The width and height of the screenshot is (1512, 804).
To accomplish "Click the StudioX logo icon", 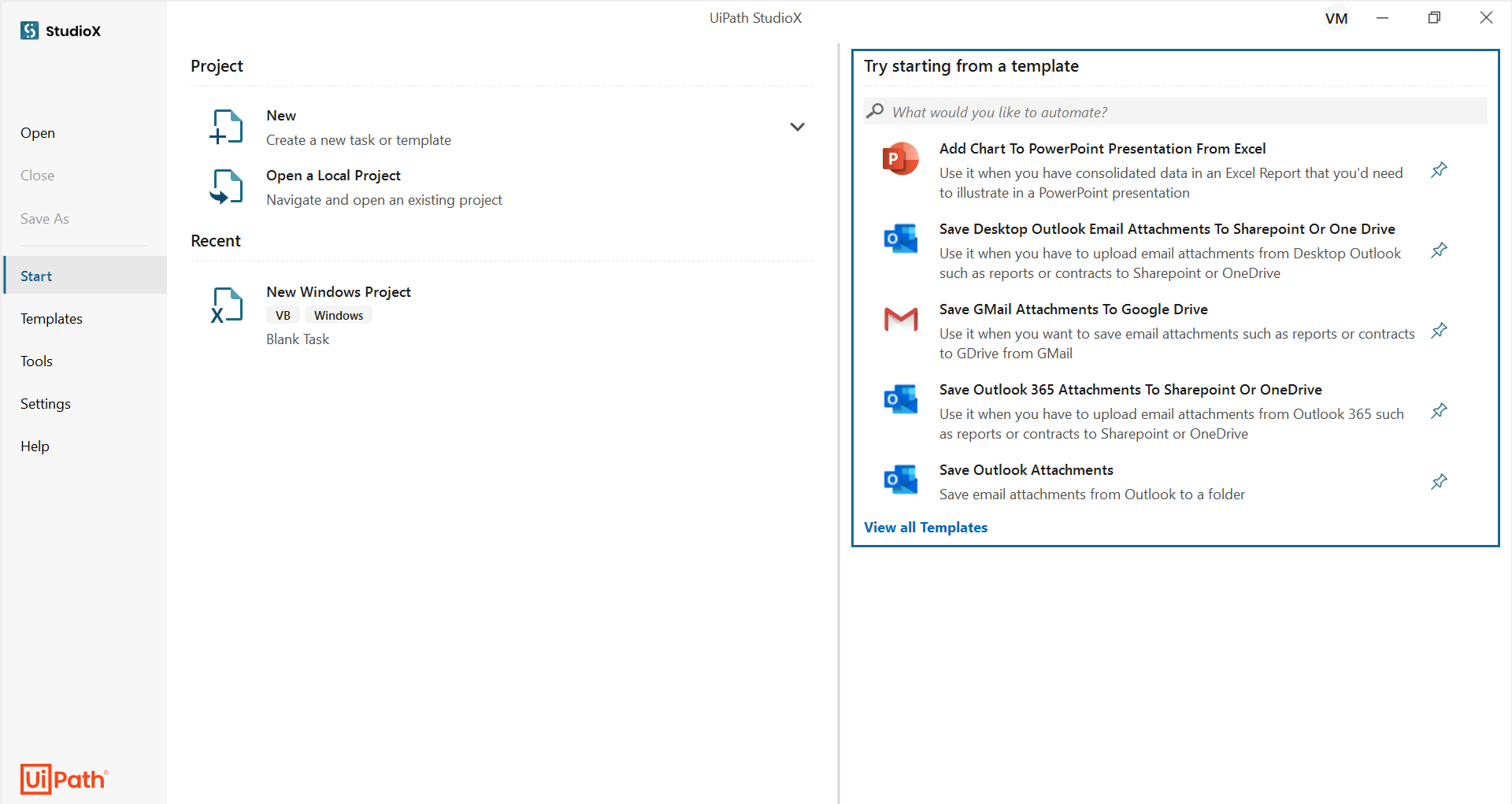I will [30, 31].
